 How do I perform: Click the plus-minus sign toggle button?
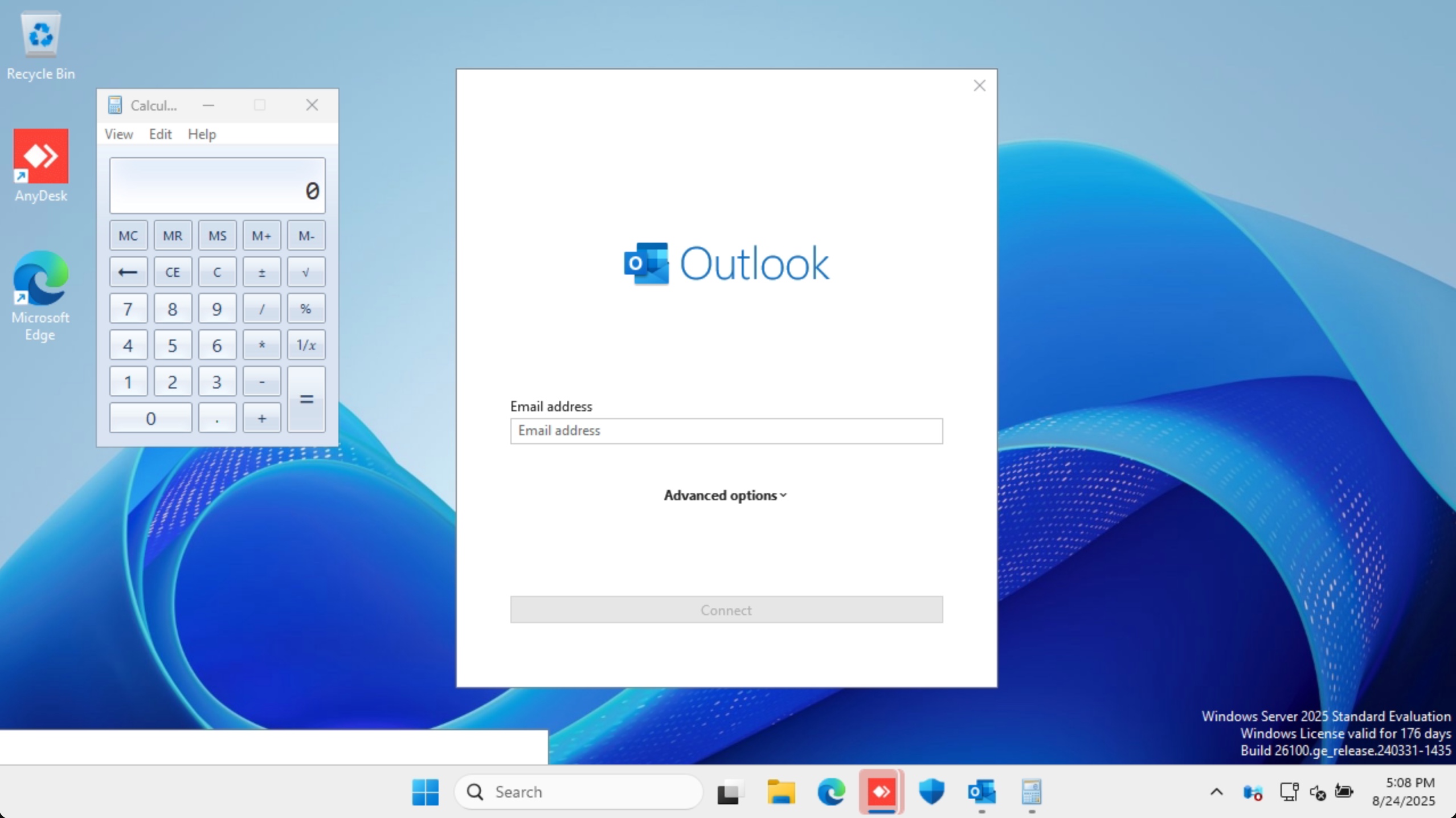(x=261, y=272)
